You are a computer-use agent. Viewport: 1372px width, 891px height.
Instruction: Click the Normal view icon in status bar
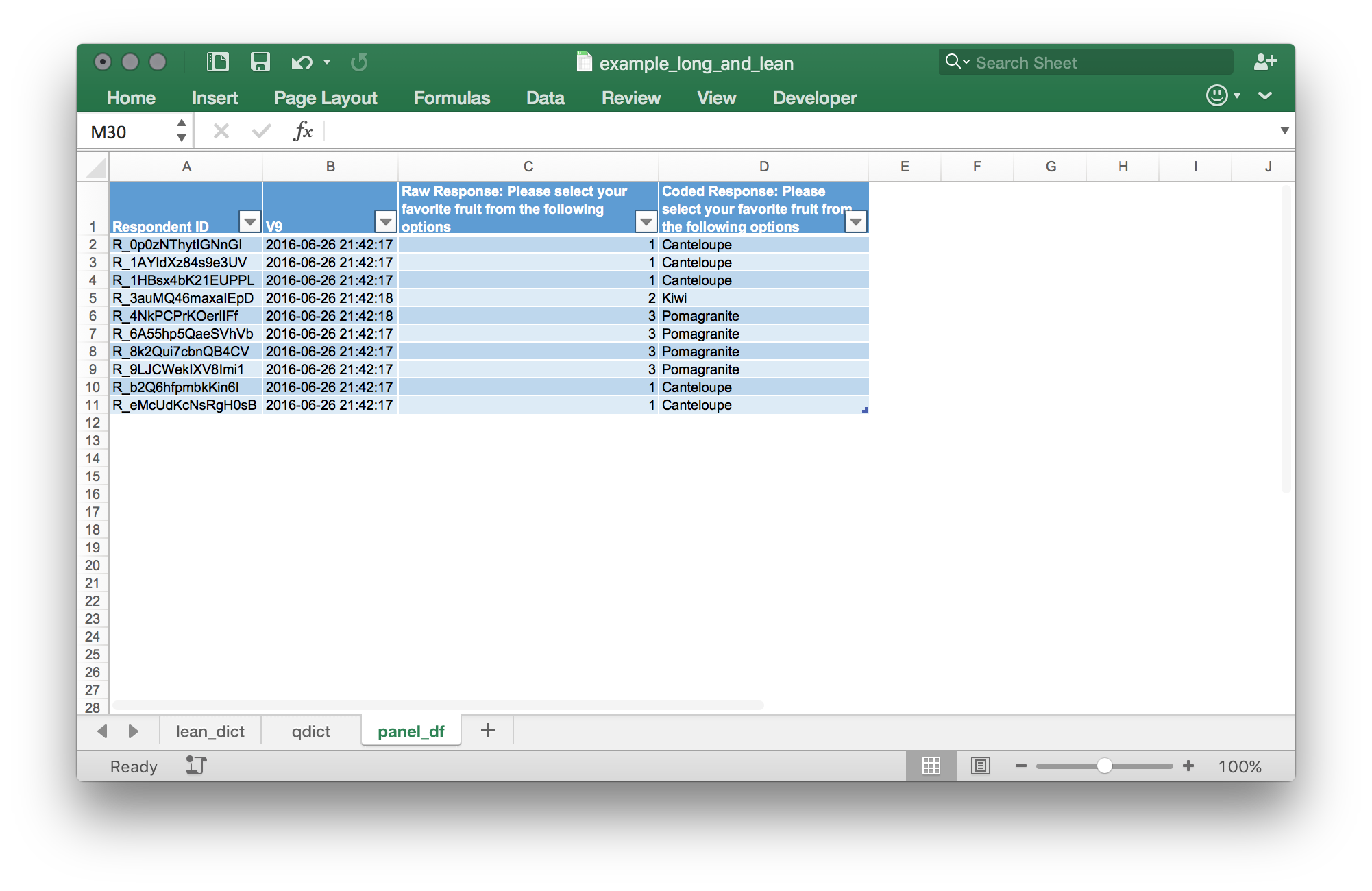point(931,766)
